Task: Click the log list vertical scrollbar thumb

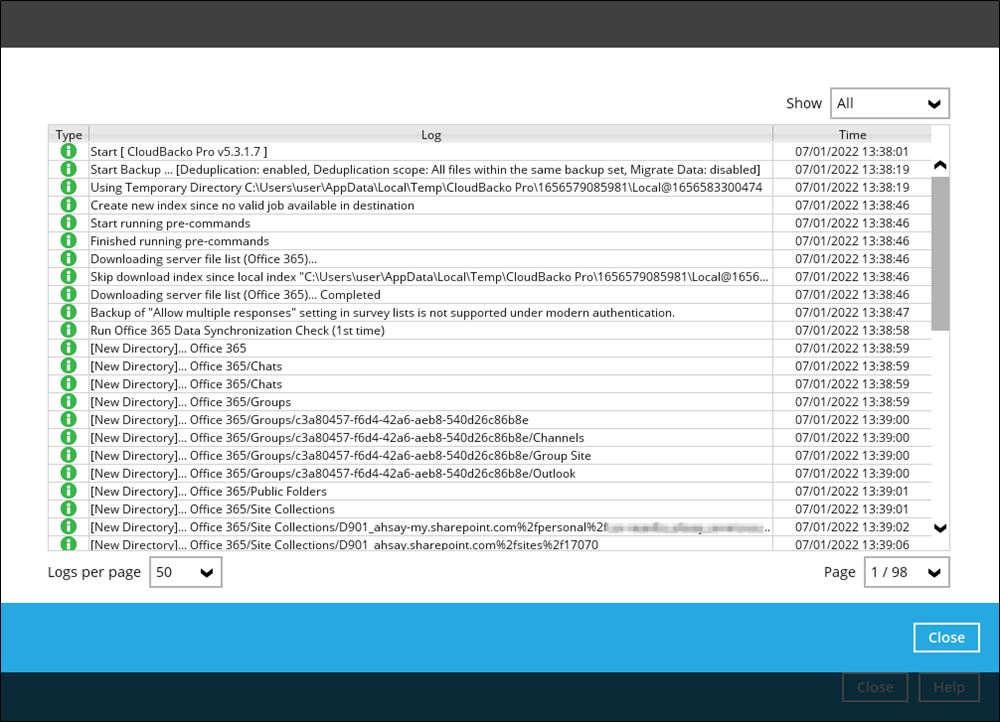Action: coord(940,253)
